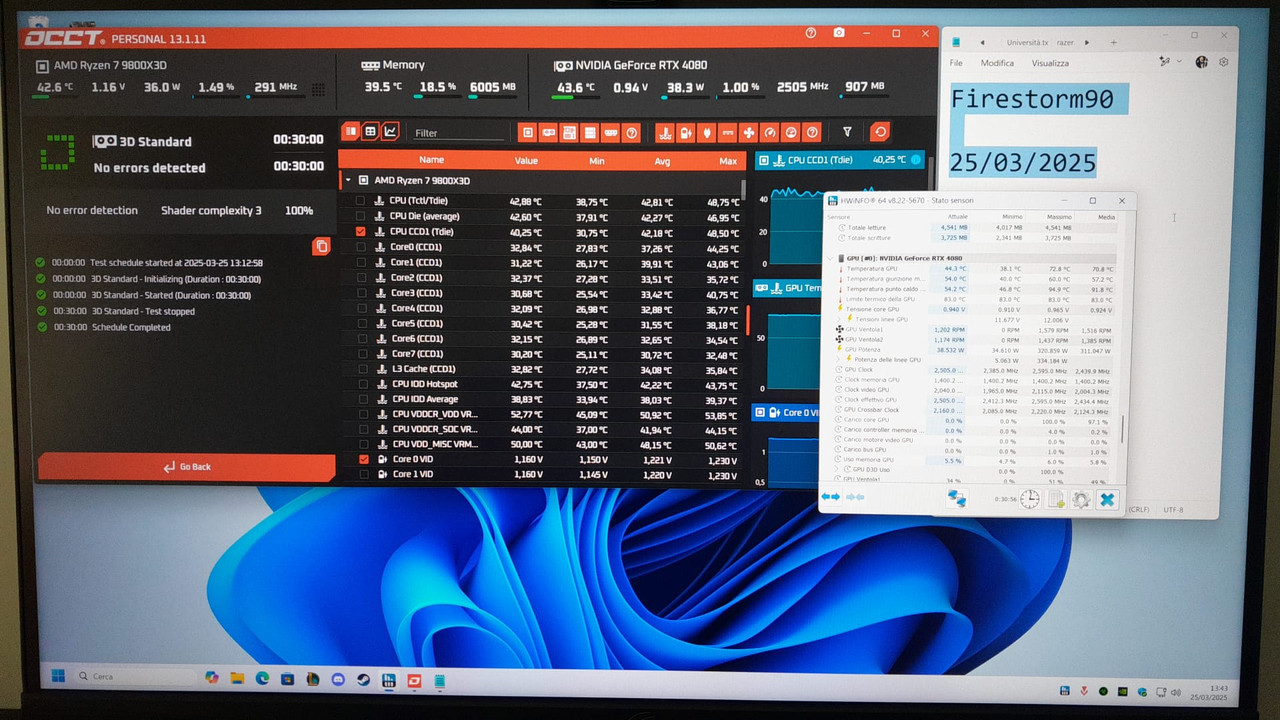Click the OCCT sensor list scrollbar
This screenshot has height=720, width=1280.
coord(745,189)
